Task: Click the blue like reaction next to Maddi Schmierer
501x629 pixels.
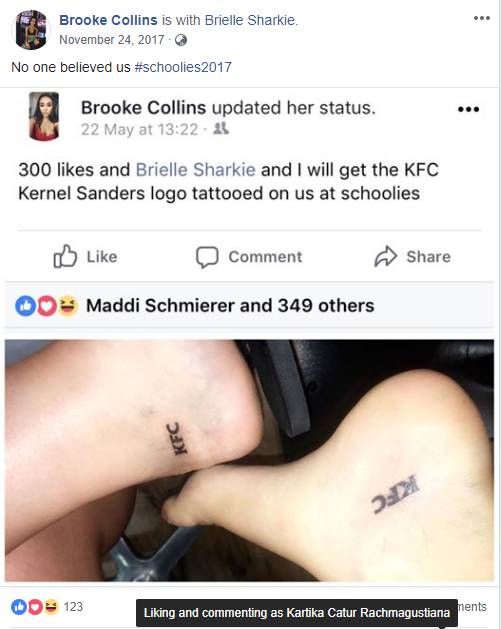Action: (25, 306)
